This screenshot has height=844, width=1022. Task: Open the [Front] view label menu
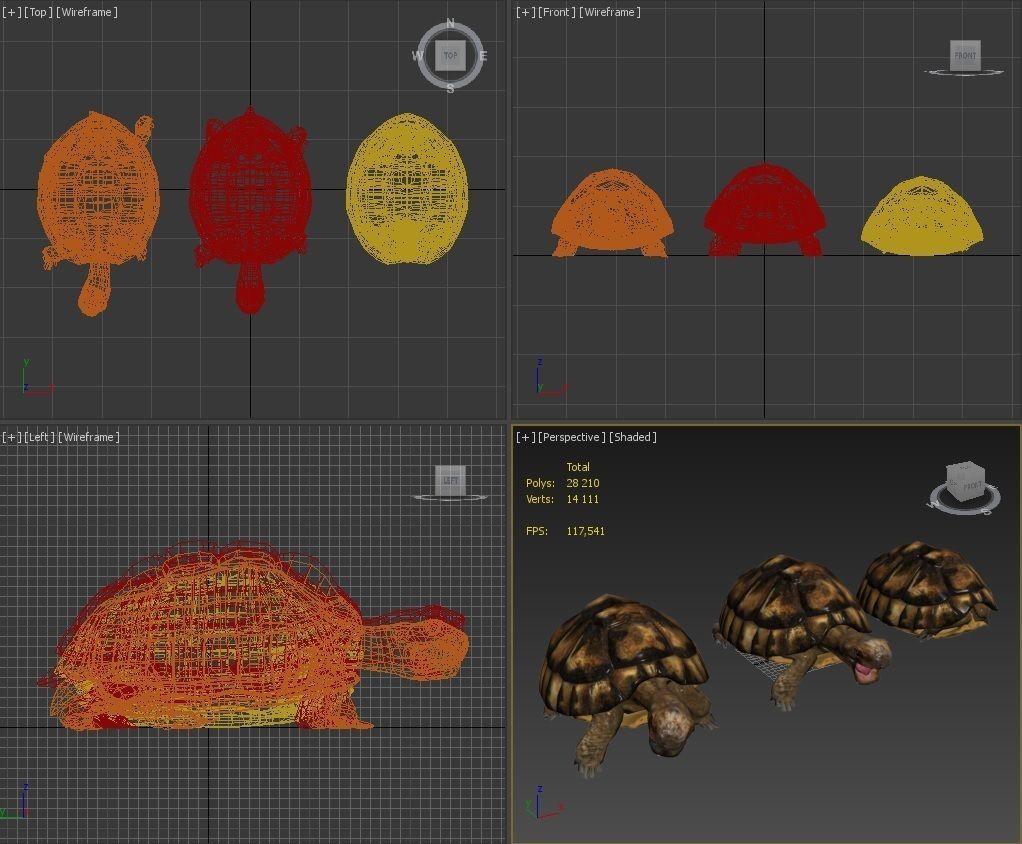coord(557,12)
